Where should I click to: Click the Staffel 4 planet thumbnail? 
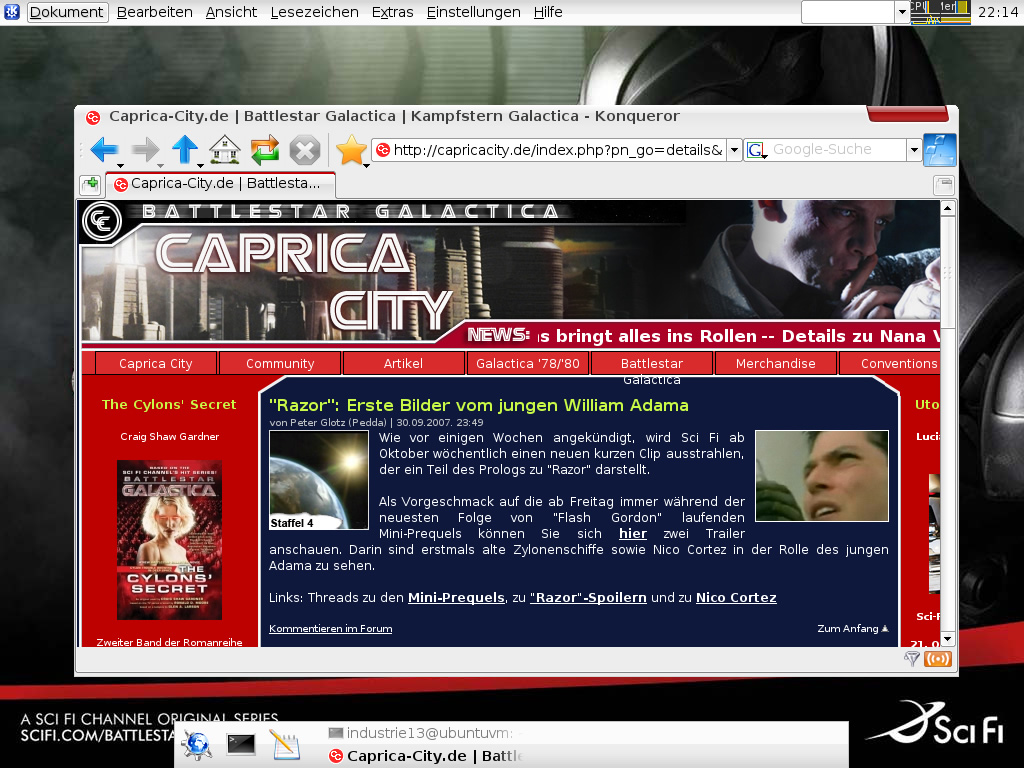(319, 480)
